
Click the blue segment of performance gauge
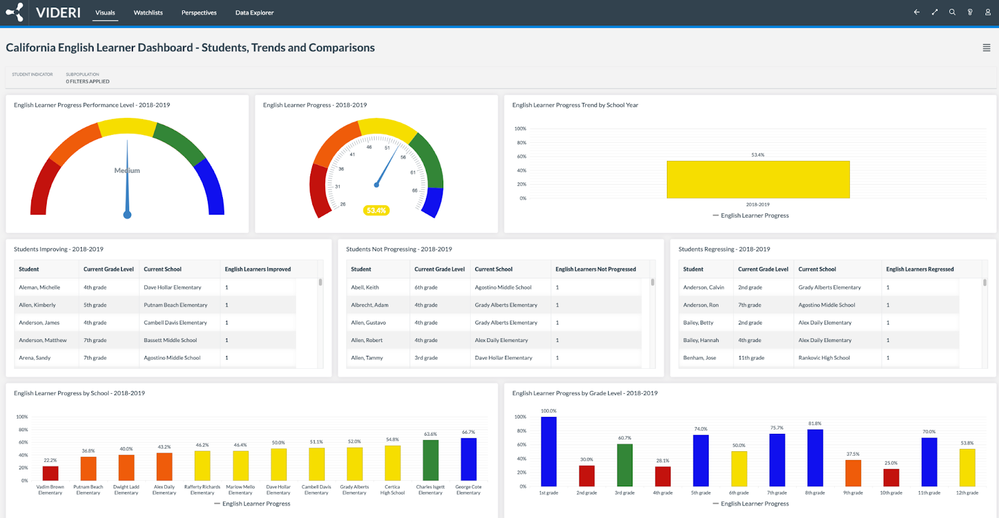[212, 188]
